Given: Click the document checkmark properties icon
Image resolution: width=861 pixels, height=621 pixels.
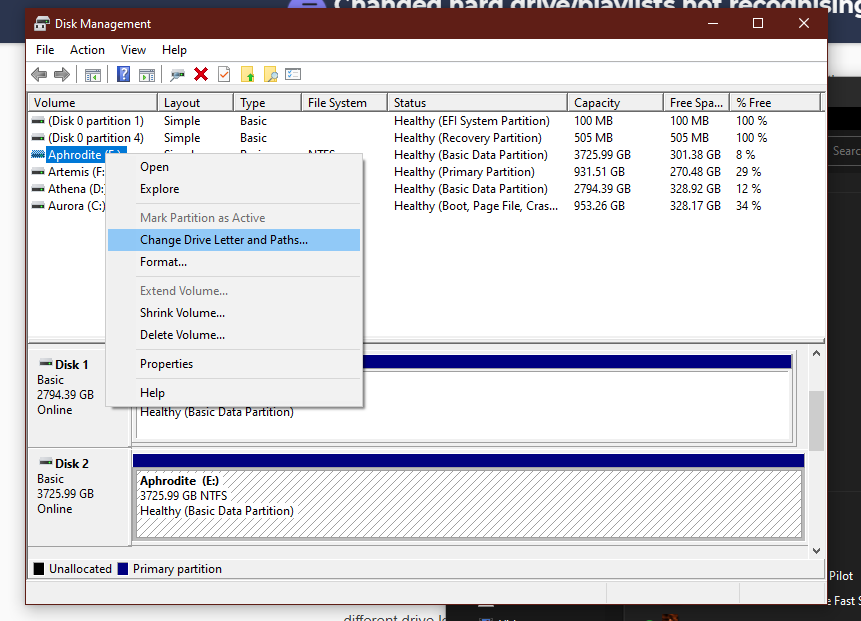Looking at the screenshot, I should pyautogui.click(x=224, y=74).
